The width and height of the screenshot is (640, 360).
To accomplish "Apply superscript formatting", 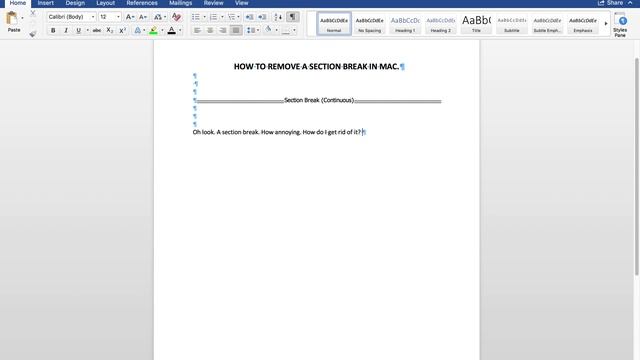I will point(122,30).
